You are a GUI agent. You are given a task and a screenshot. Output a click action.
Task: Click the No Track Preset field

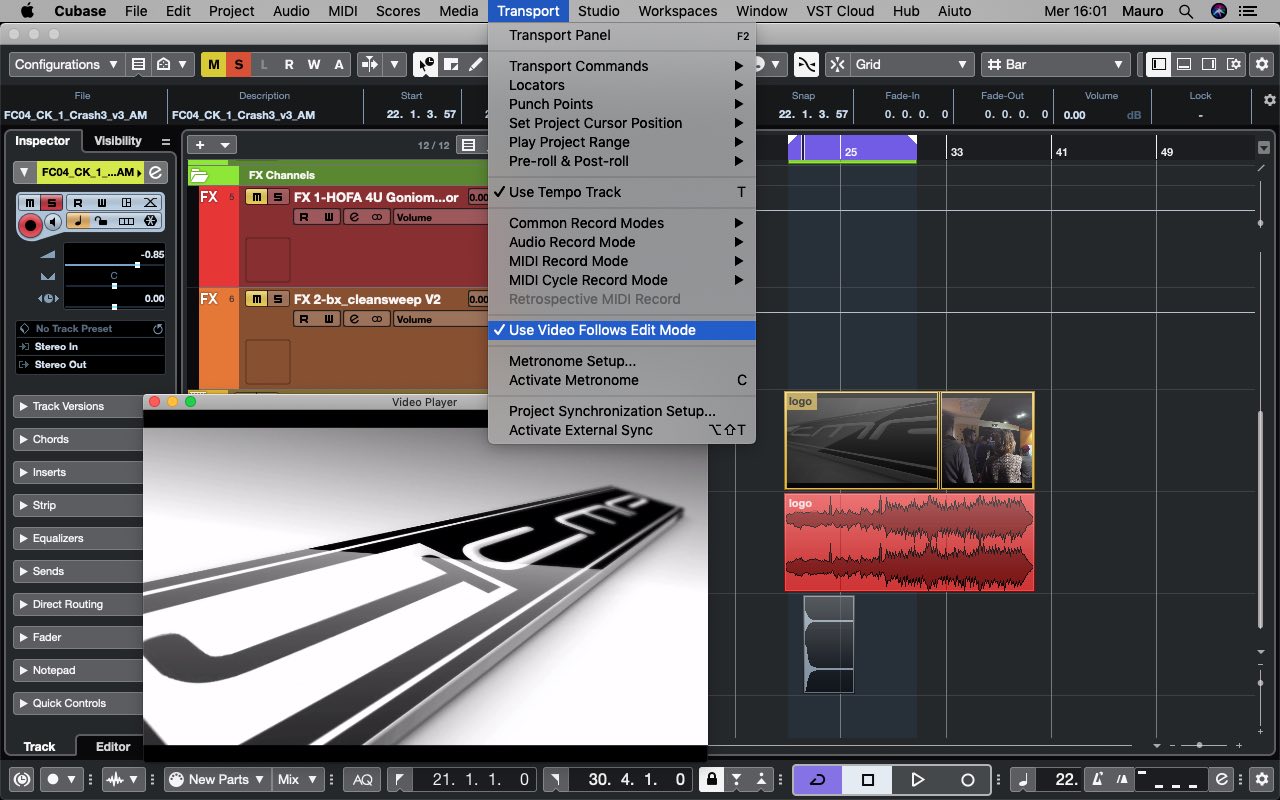pos(90,329)
